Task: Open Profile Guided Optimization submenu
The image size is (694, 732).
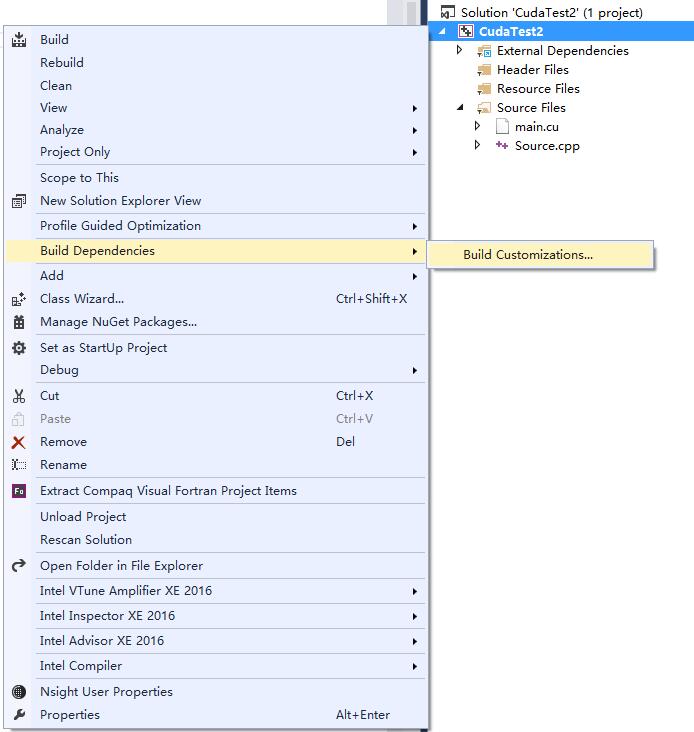Action: [x=216, y=226]
